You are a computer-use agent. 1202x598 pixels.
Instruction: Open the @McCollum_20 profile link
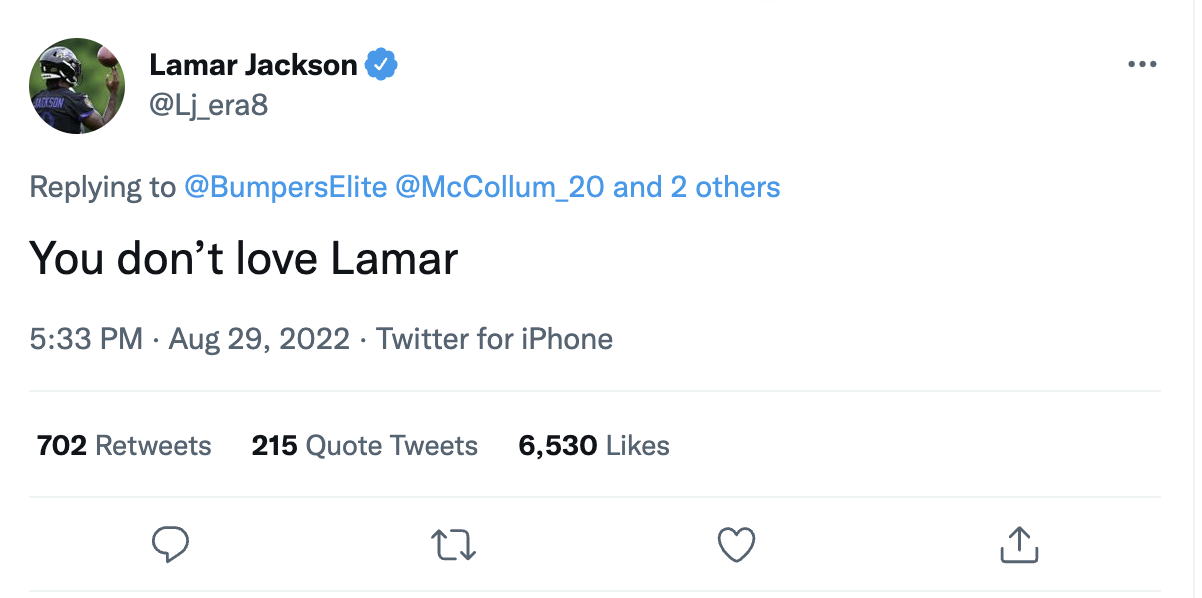click(500, 187)
